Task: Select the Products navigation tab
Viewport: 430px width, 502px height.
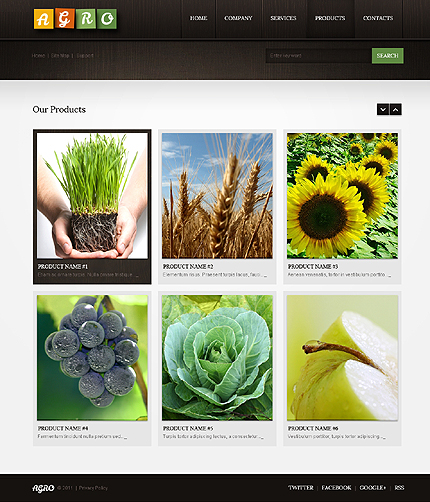Action: click(330, 18)
